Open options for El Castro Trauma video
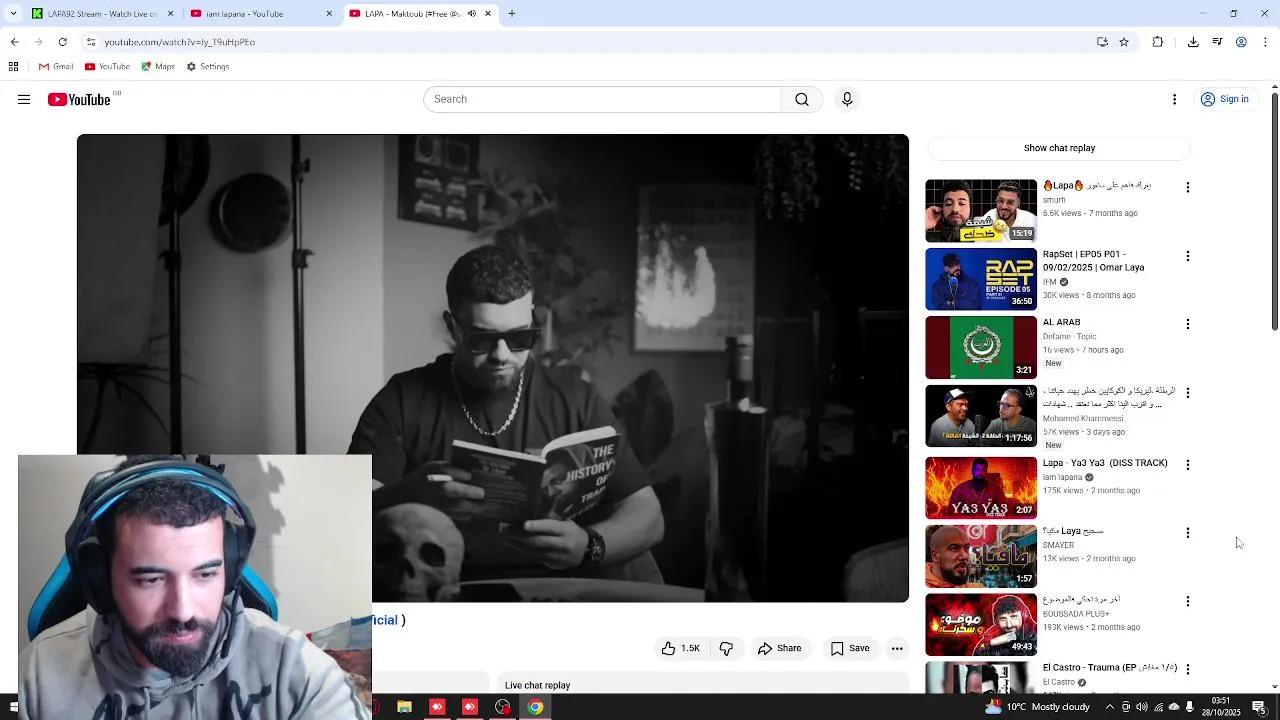The image size is (1280, 720). point(1187,668)
